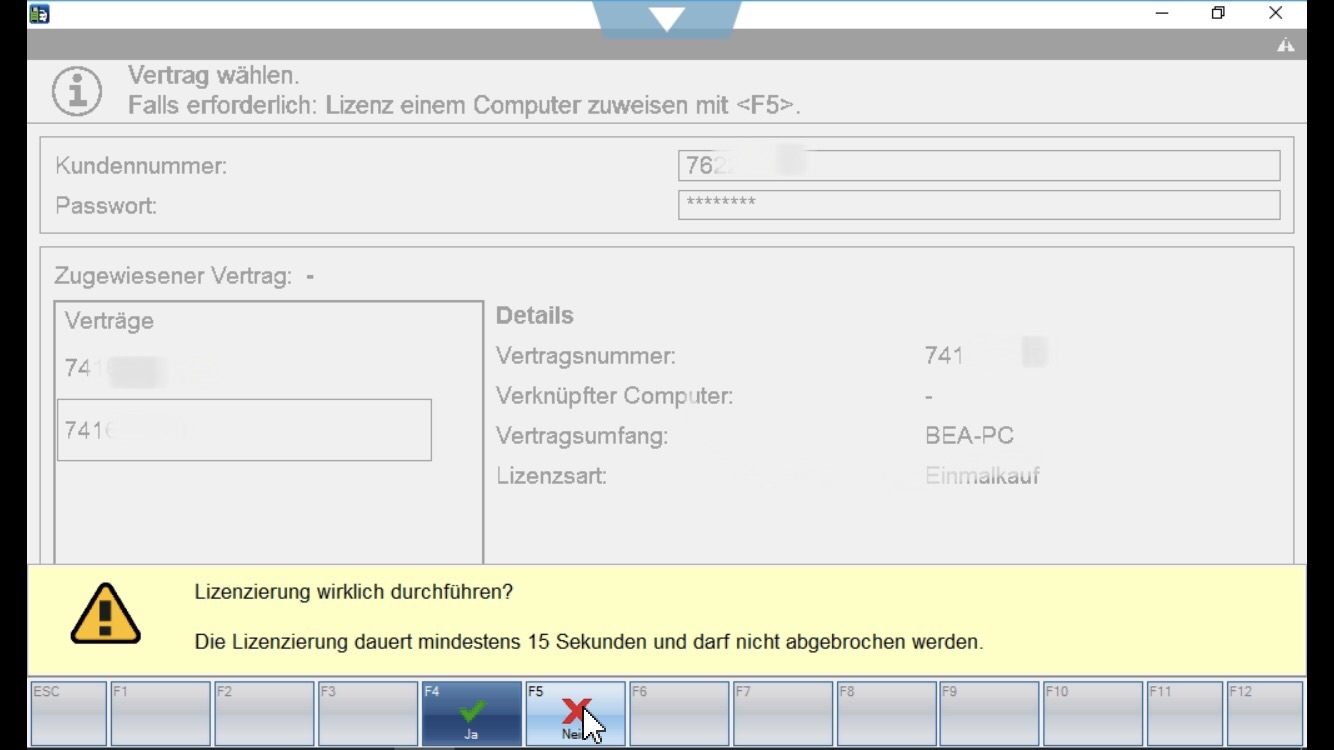
Task: Select the first contract in Verträge list
Action: [140, 370]
